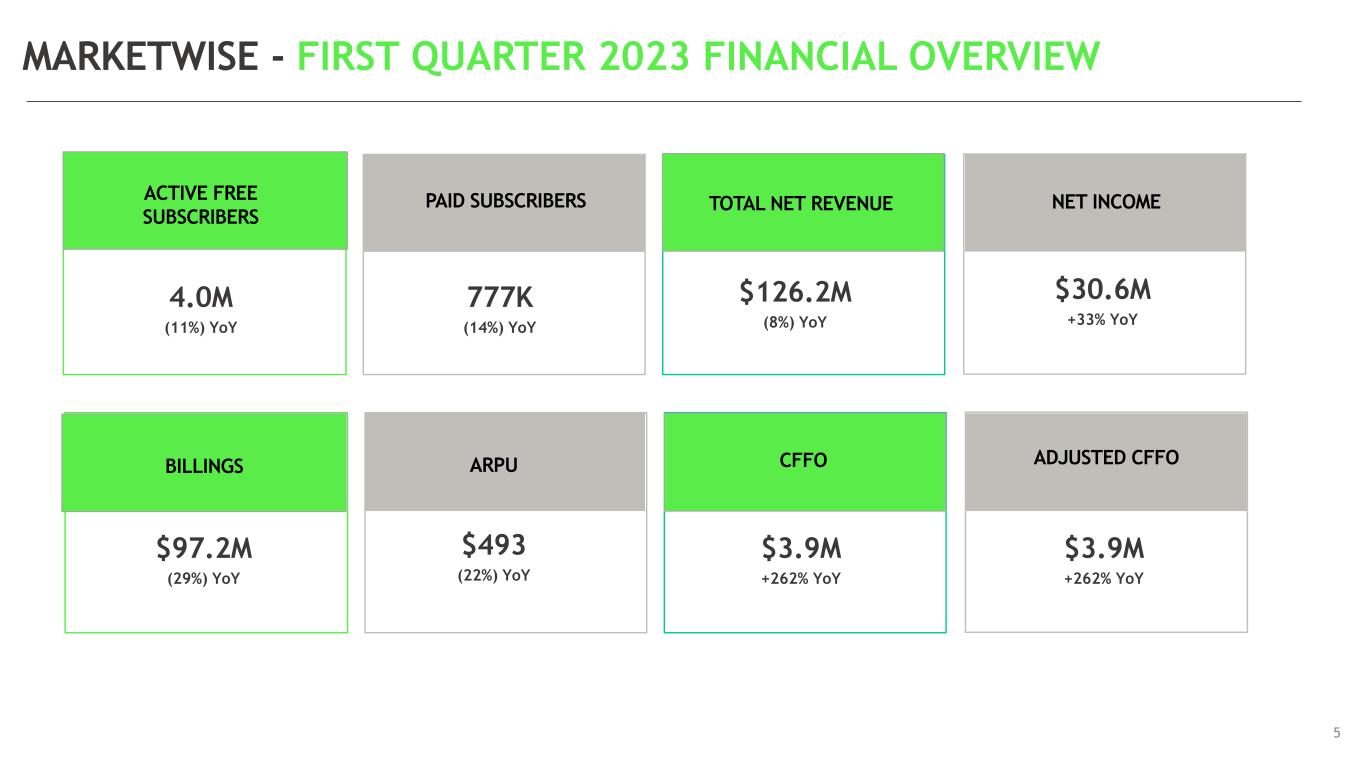This screenshot has width=1365, height=768.
Task: Select the Paid Subscribers header tile
Action: (x=505, y=201)
